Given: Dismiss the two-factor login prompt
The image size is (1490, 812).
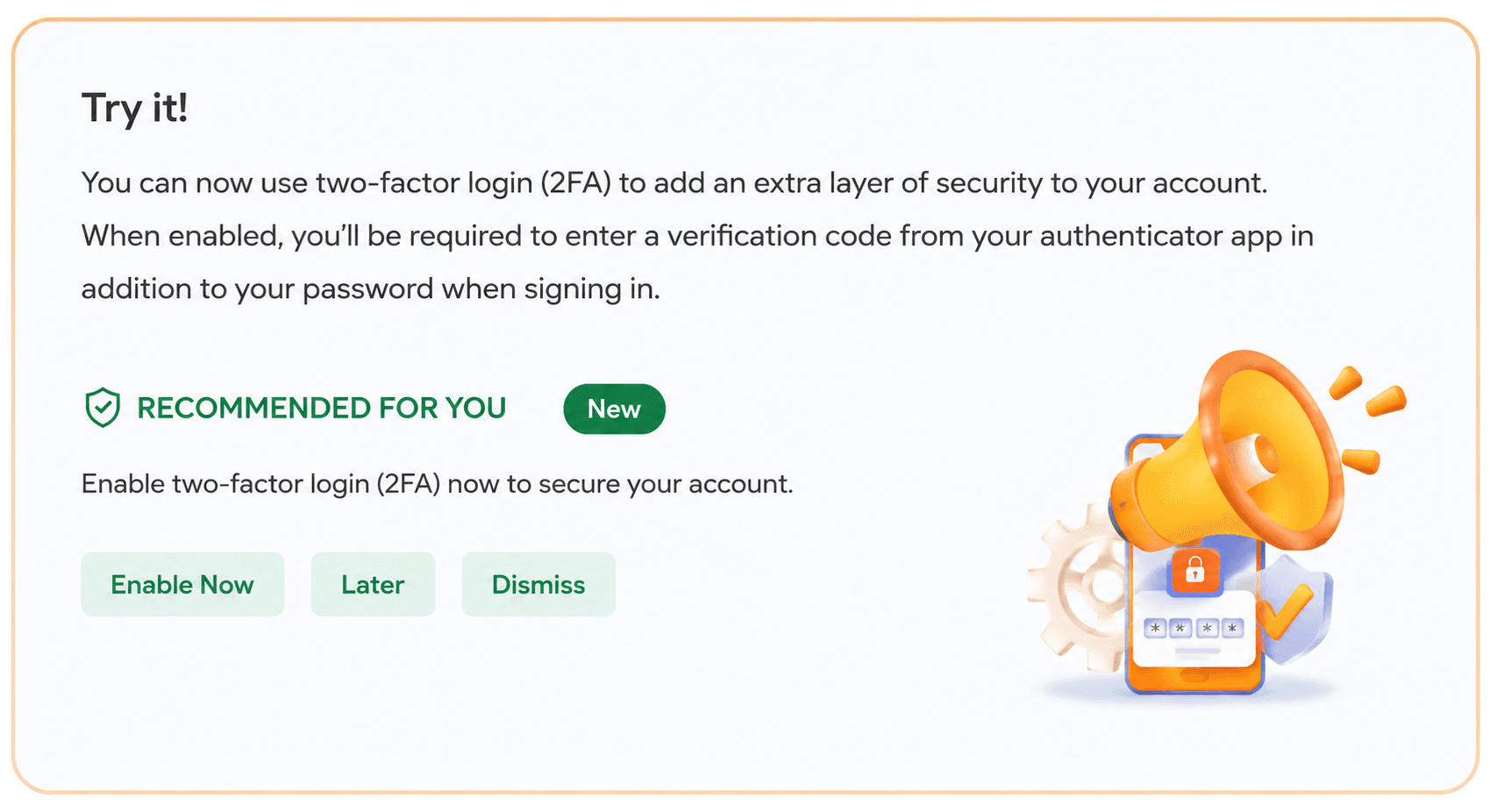Looking at the screenshot, I should click(538, 584).
